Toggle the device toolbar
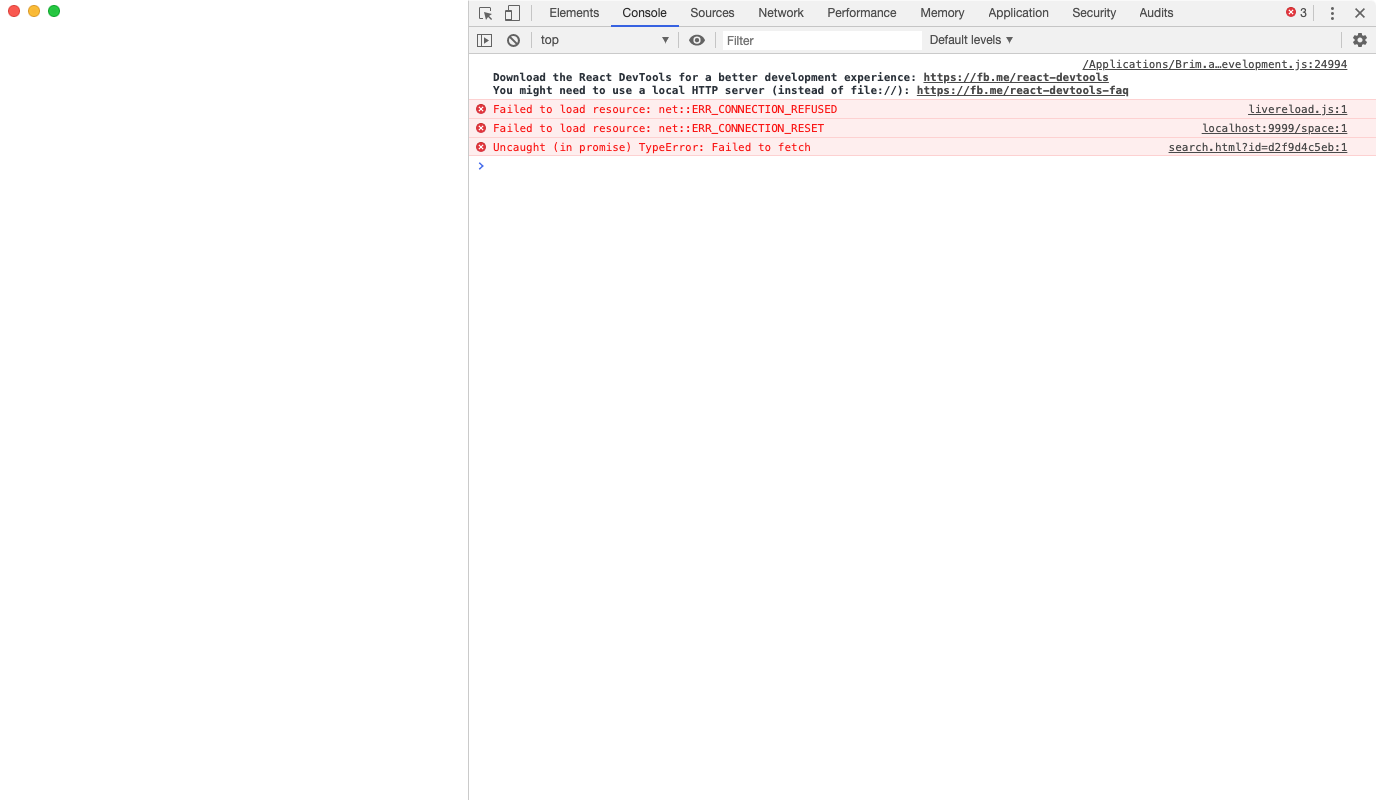The width and height of the screenshot is (1376, 800). (x=512, y=13)
